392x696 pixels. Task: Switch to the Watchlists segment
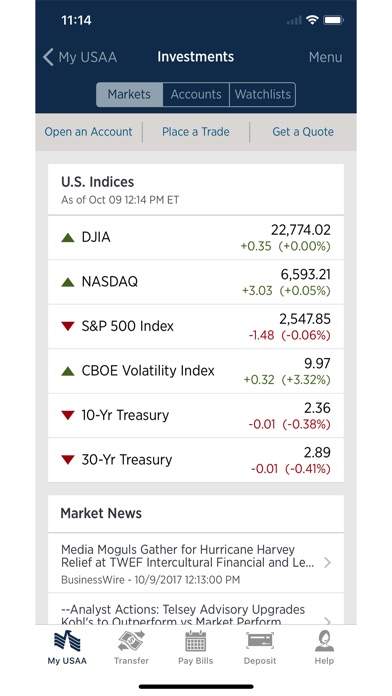262,94
